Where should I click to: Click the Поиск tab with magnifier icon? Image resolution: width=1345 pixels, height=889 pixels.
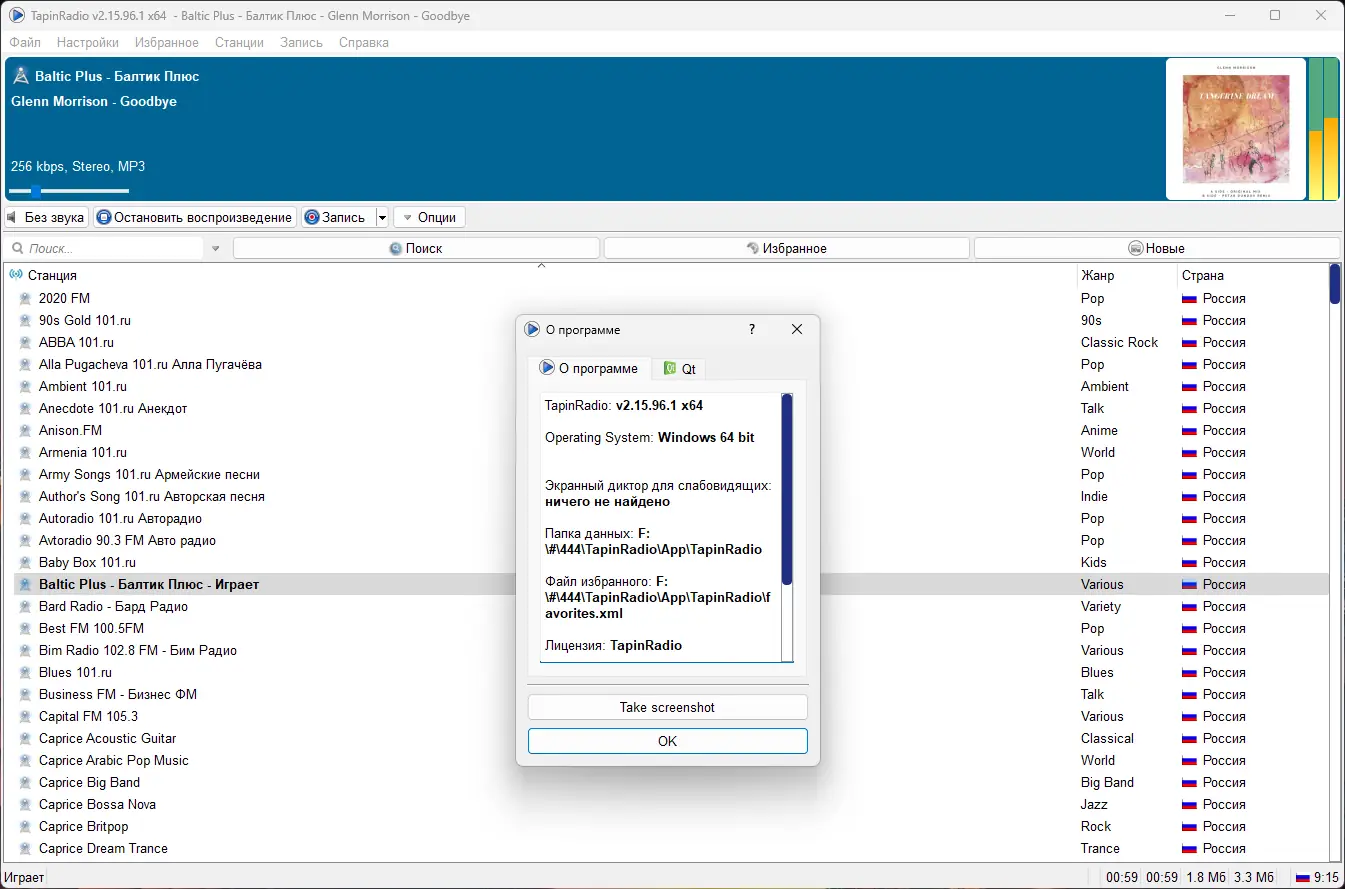coord(416,248)
